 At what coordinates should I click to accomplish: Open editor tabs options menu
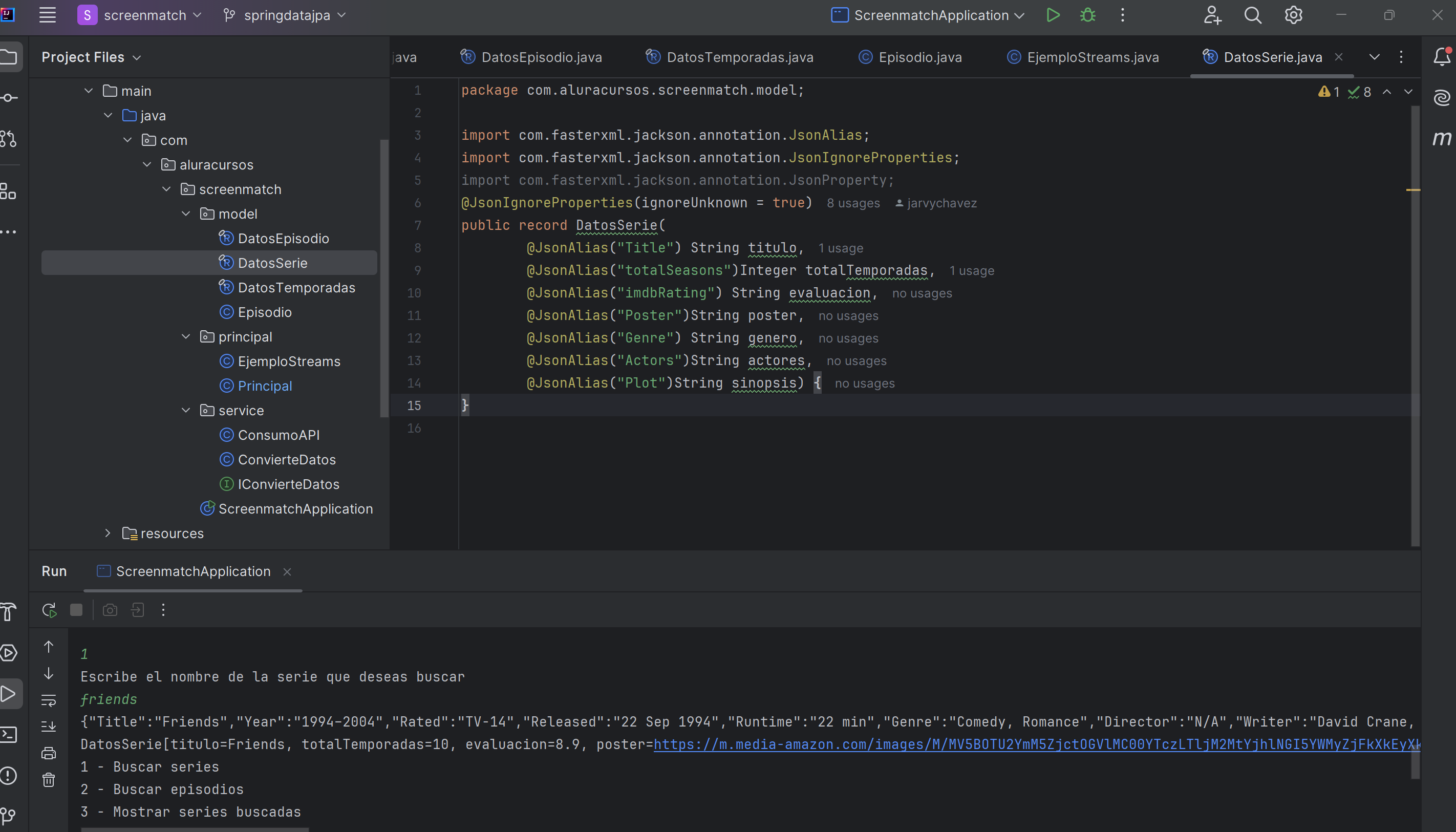click(1401, 56)
